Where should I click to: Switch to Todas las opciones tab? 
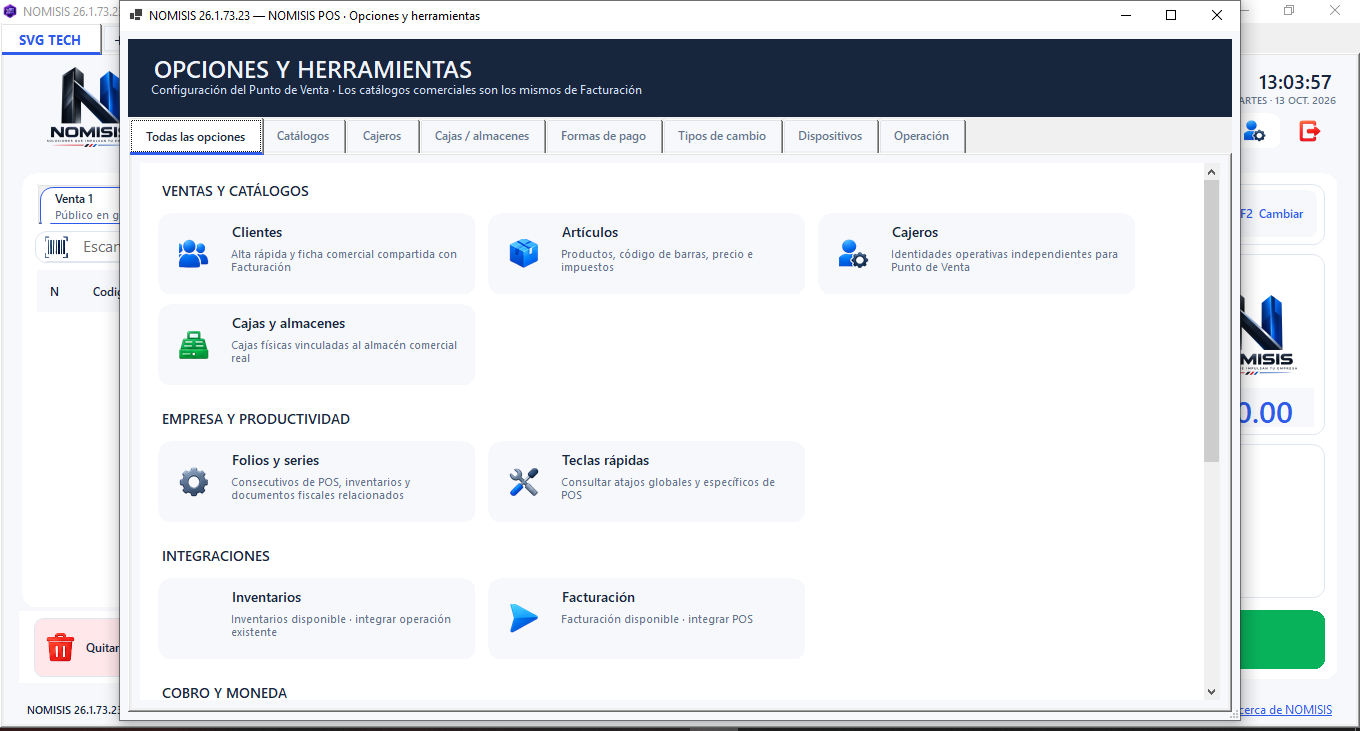tap(196, 136)
